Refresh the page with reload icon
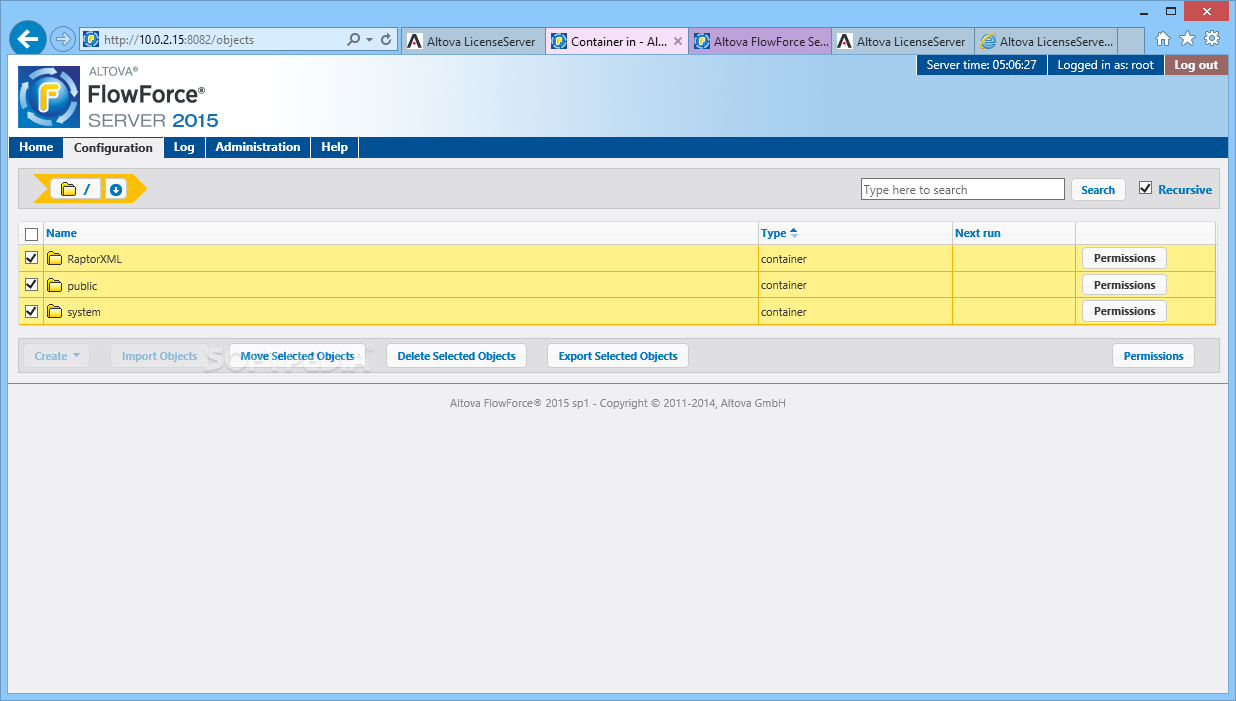 [386, 40]
